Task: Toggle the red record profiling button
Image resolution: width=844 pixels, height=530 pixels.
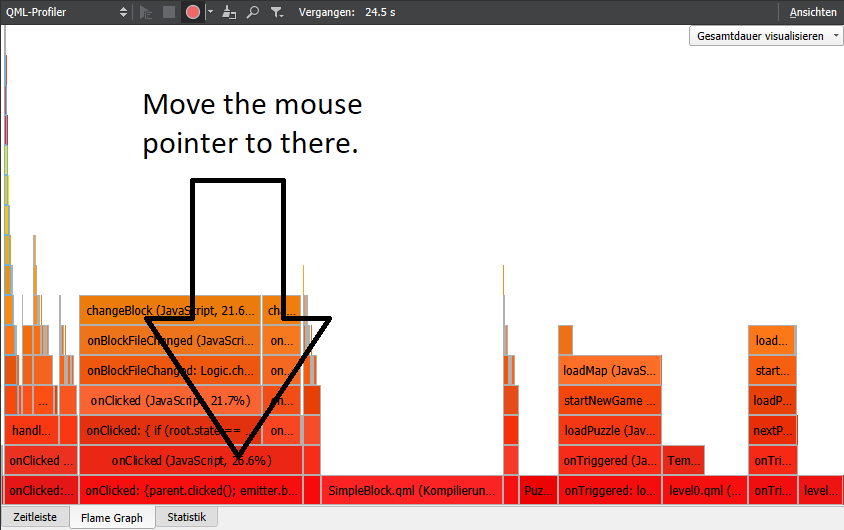Action: pyautogui.click(x=192, y=12)
